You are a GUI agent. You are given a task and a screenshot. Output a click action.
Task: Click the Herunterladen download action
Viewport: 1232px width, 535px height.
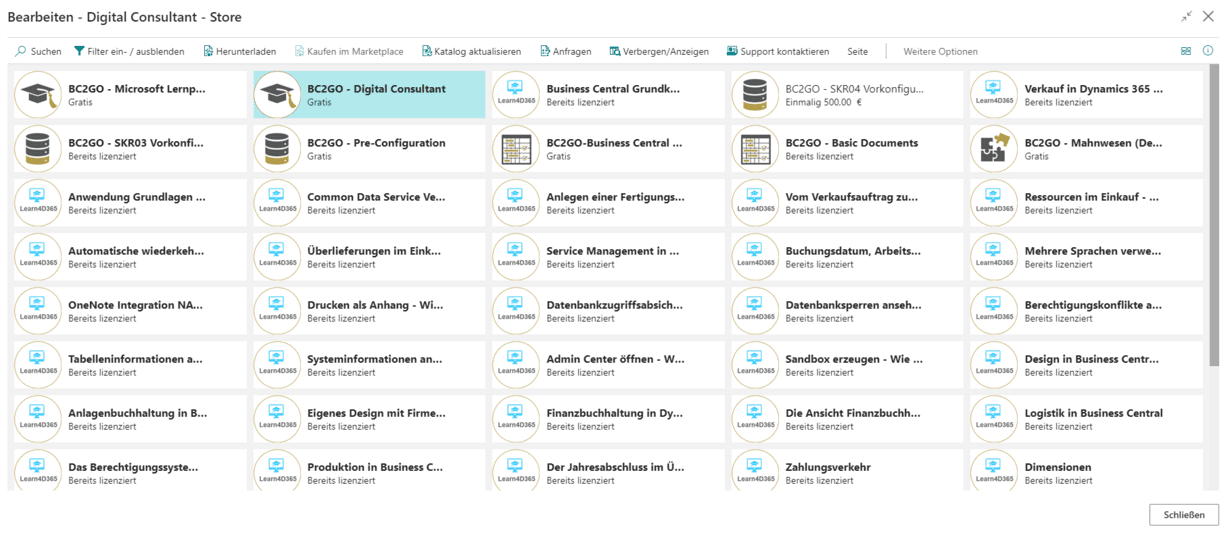[240, 51]
